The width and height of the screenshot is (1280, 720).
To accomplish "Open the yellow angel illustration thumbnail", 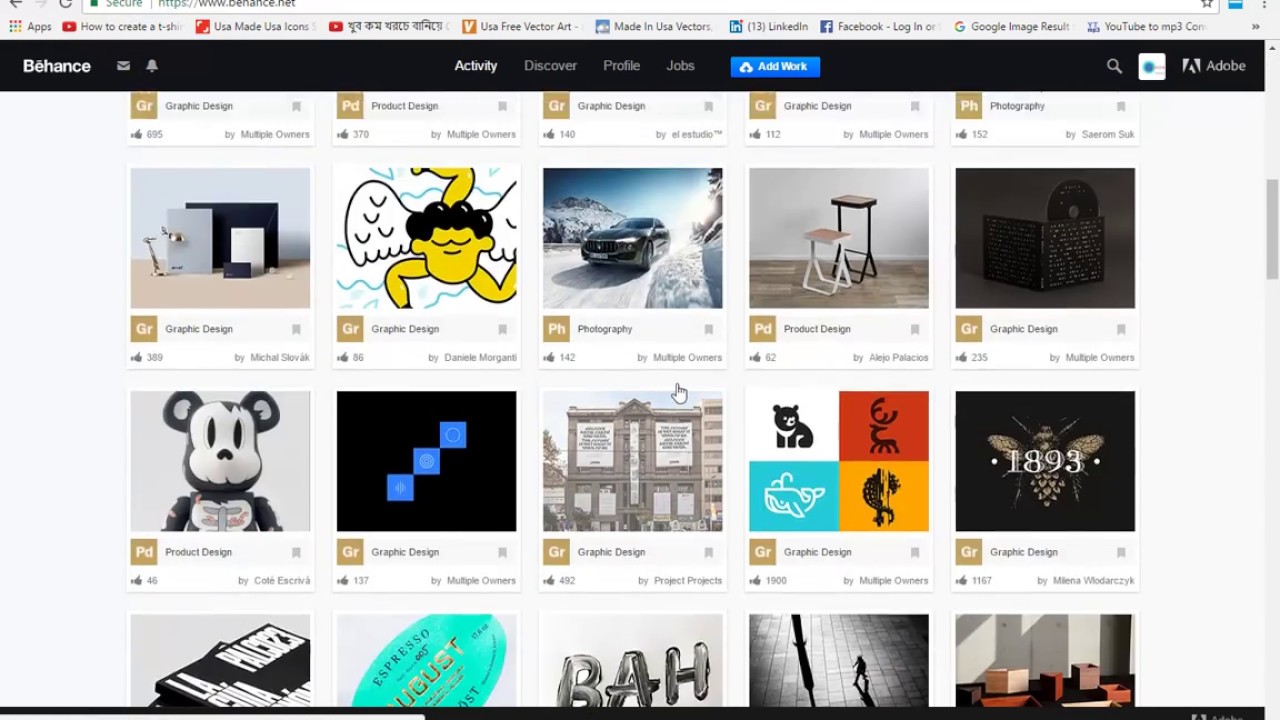I will tap(426, 238).
